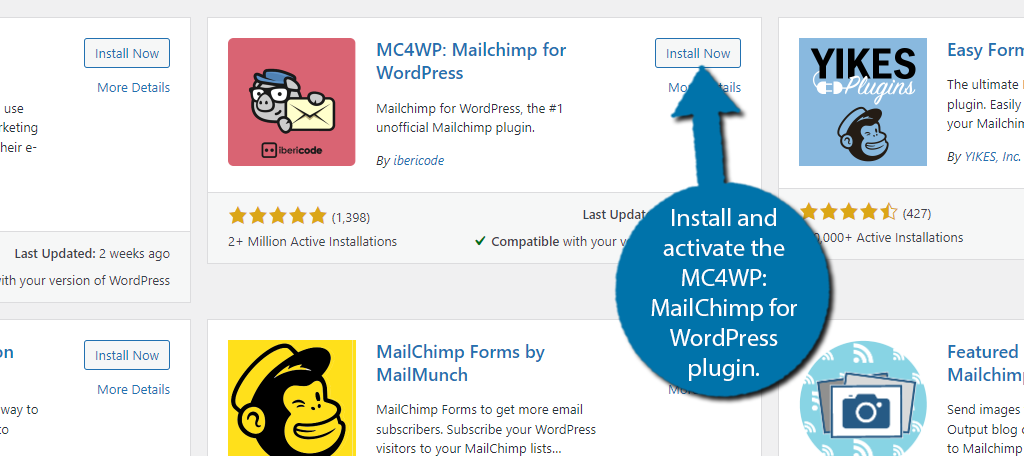Install the MC4WP: Mailchimp for WordPress plugin

[x=697, y=53]
